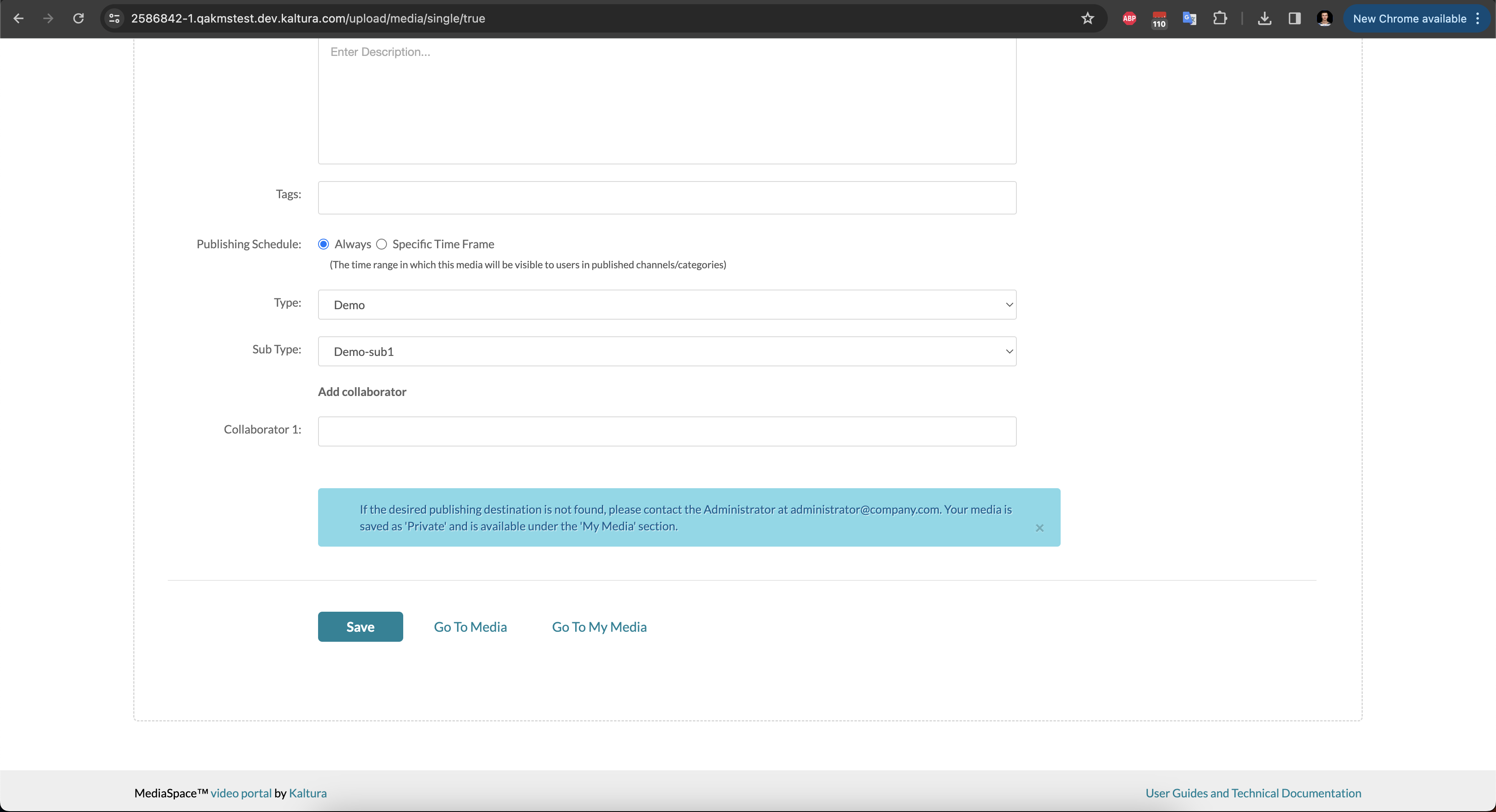This screenshot has width=1496, height=812.
Task: Open the Google Translate extension icon
Action: point(1189,19)
